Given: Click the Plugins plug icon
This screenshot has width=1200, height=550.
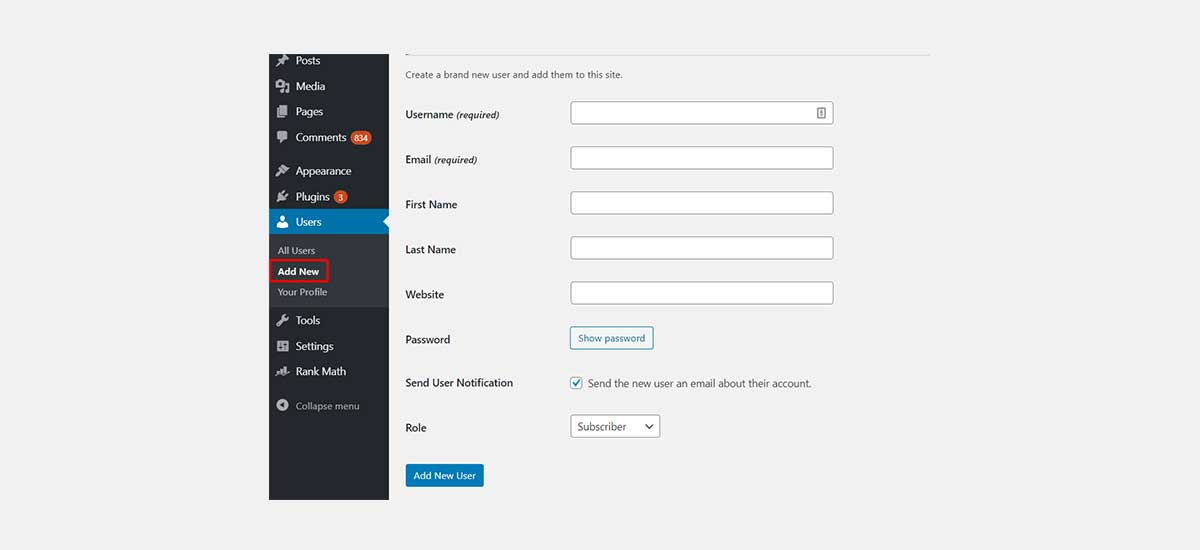Looking at the screenshot, I should point(282,197).
